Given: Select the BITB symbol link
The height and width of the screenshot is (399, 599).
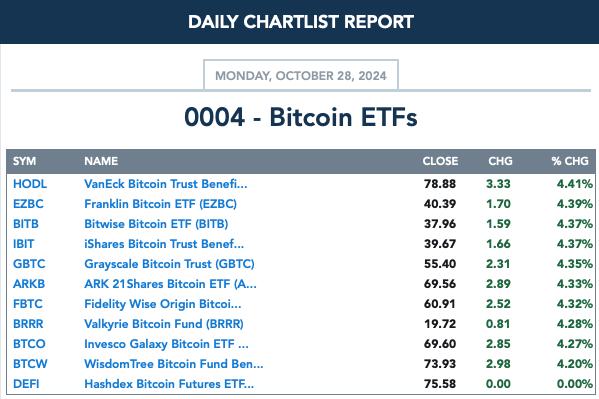Looking at the screenshot, I should click(26, 224).
